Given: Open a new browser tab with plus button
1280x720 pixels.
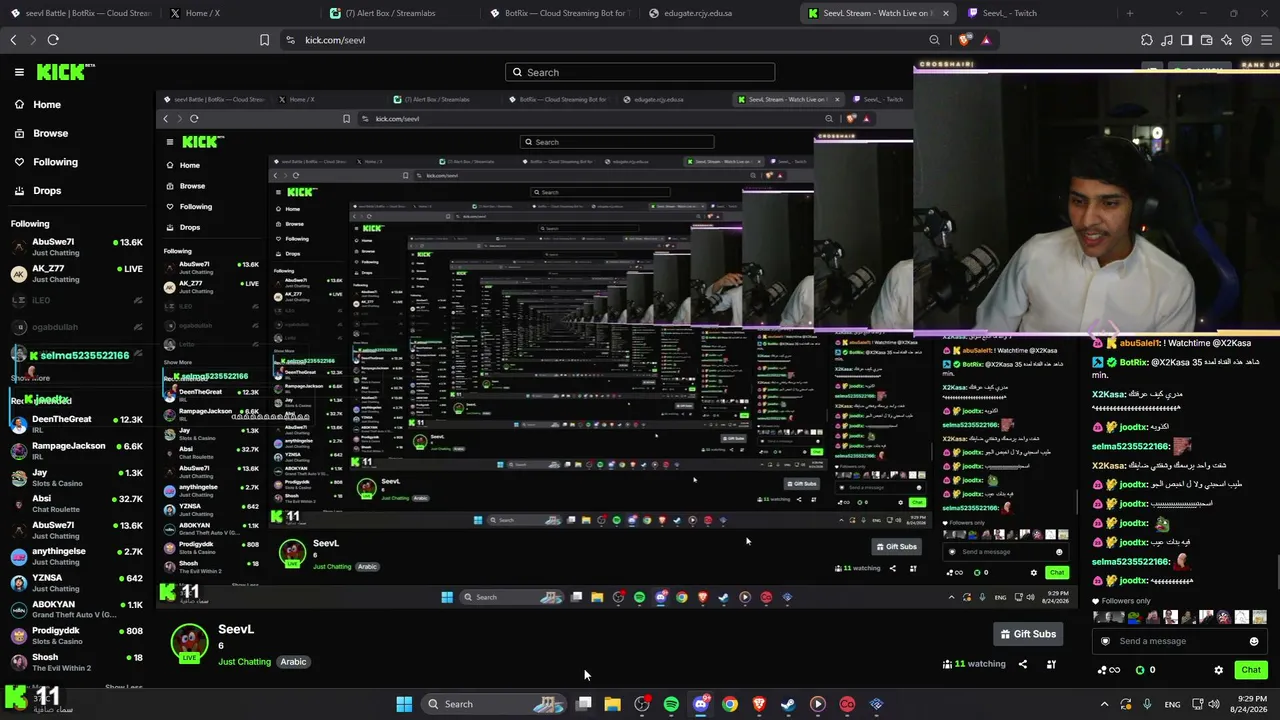Looking at the screenshot, I should 1130,13.
